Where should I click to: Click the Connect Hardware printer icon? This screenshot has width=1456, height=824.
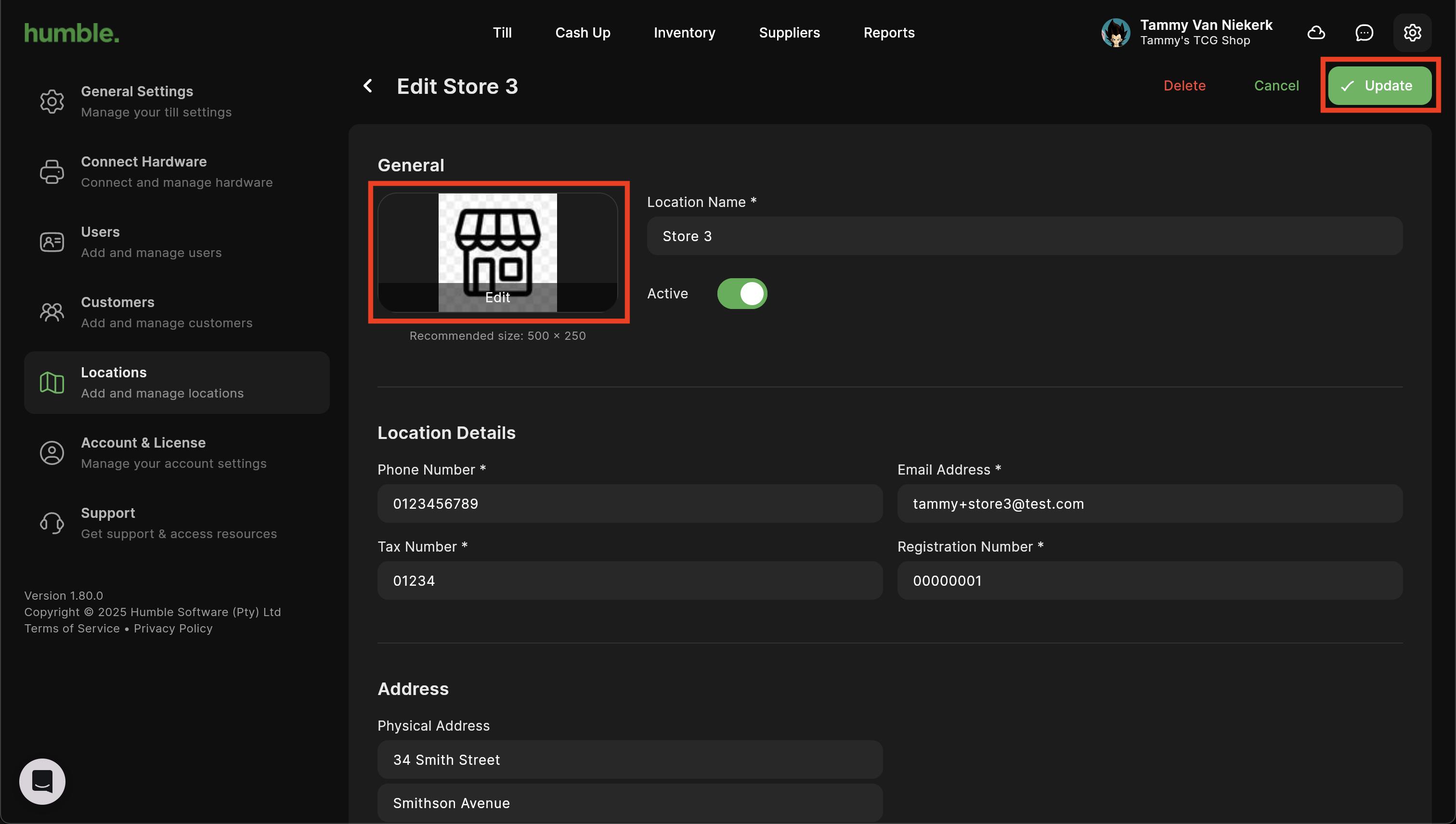click(52, 172)
